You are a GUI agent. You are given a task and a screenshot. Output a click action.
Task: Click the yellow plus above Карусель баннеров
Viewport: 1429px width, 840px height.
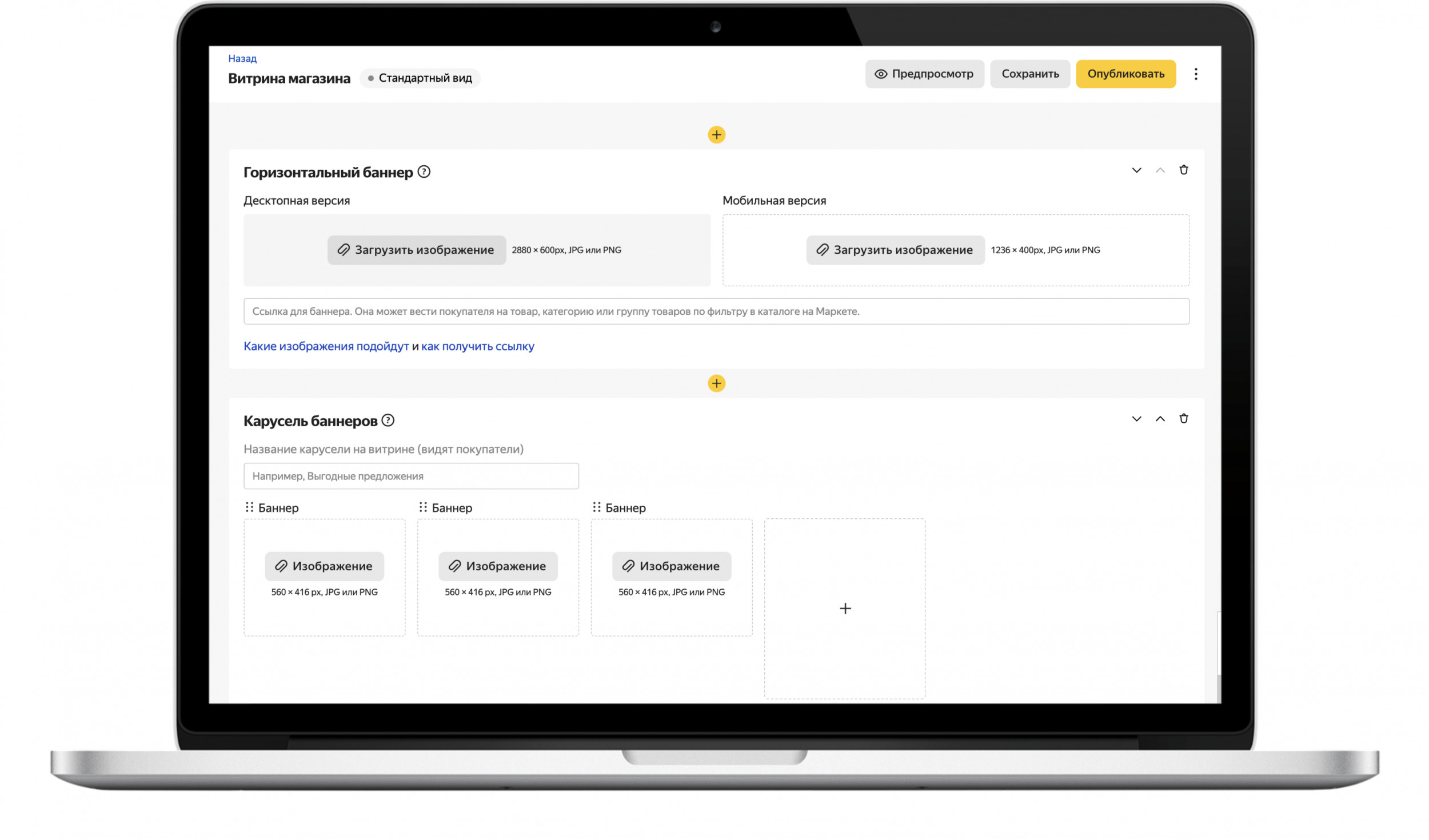click(x=716, y=383)
